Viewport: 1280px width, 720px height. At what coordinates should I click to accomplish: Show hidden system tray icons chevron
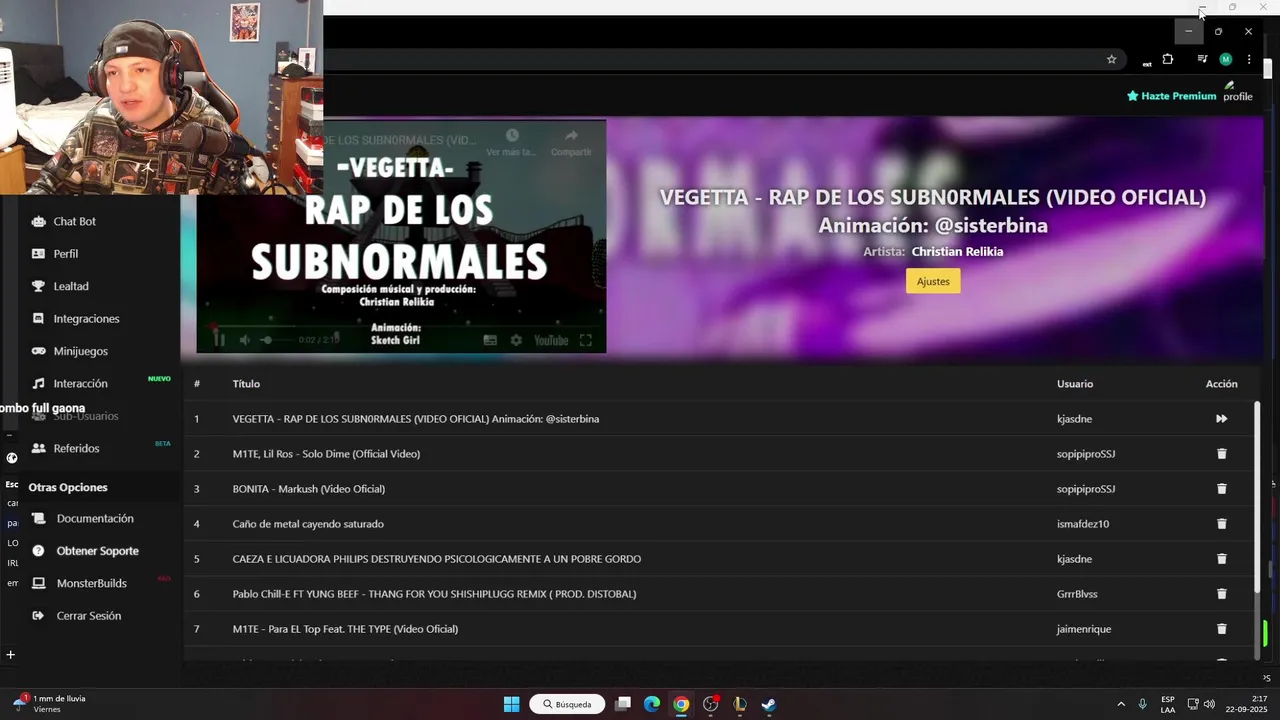(1120, 704)
